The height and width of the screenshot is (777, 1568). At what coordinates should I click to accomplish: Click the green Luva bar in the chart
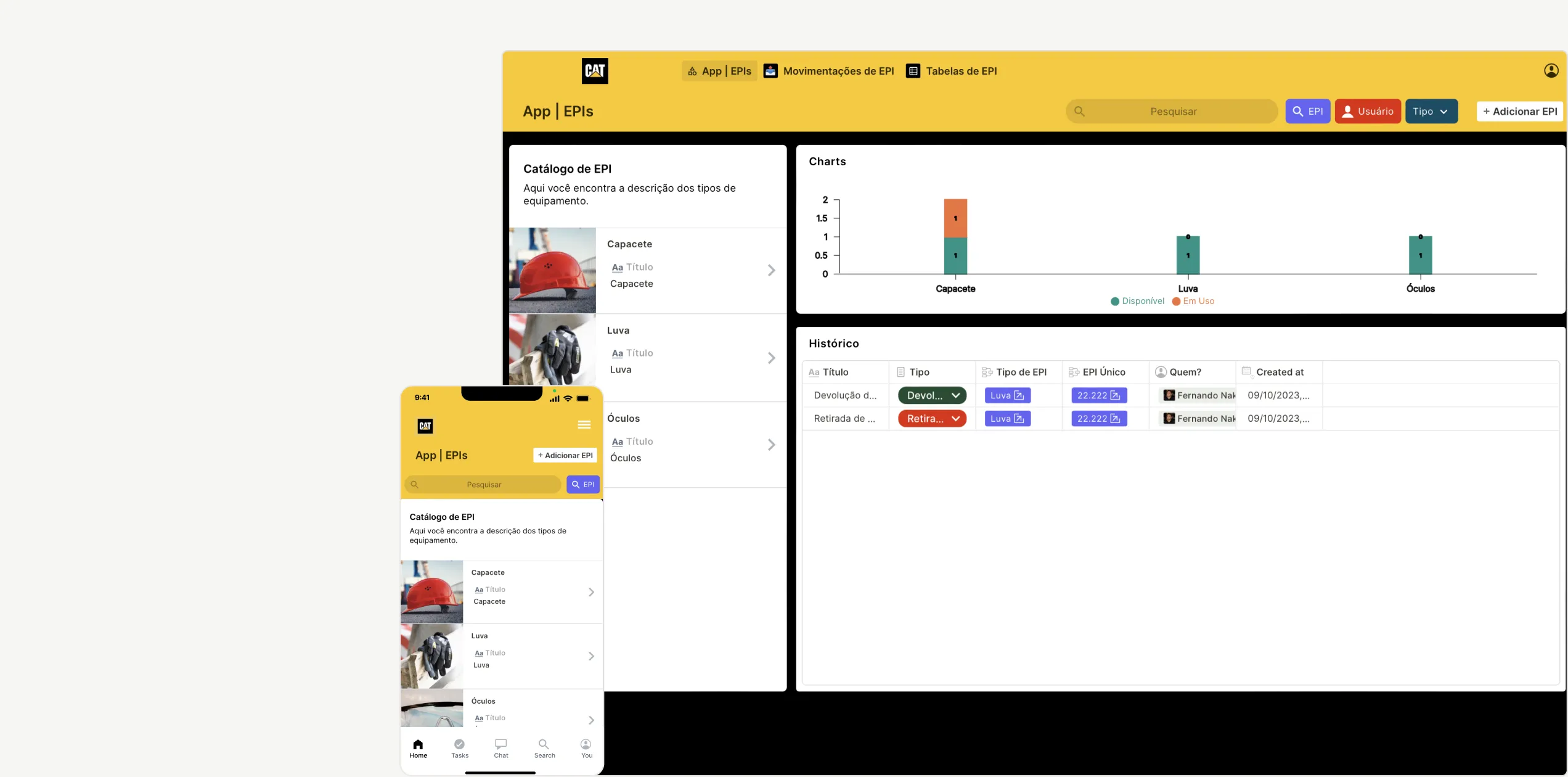pyautogui.click(x=1188, y=255)
